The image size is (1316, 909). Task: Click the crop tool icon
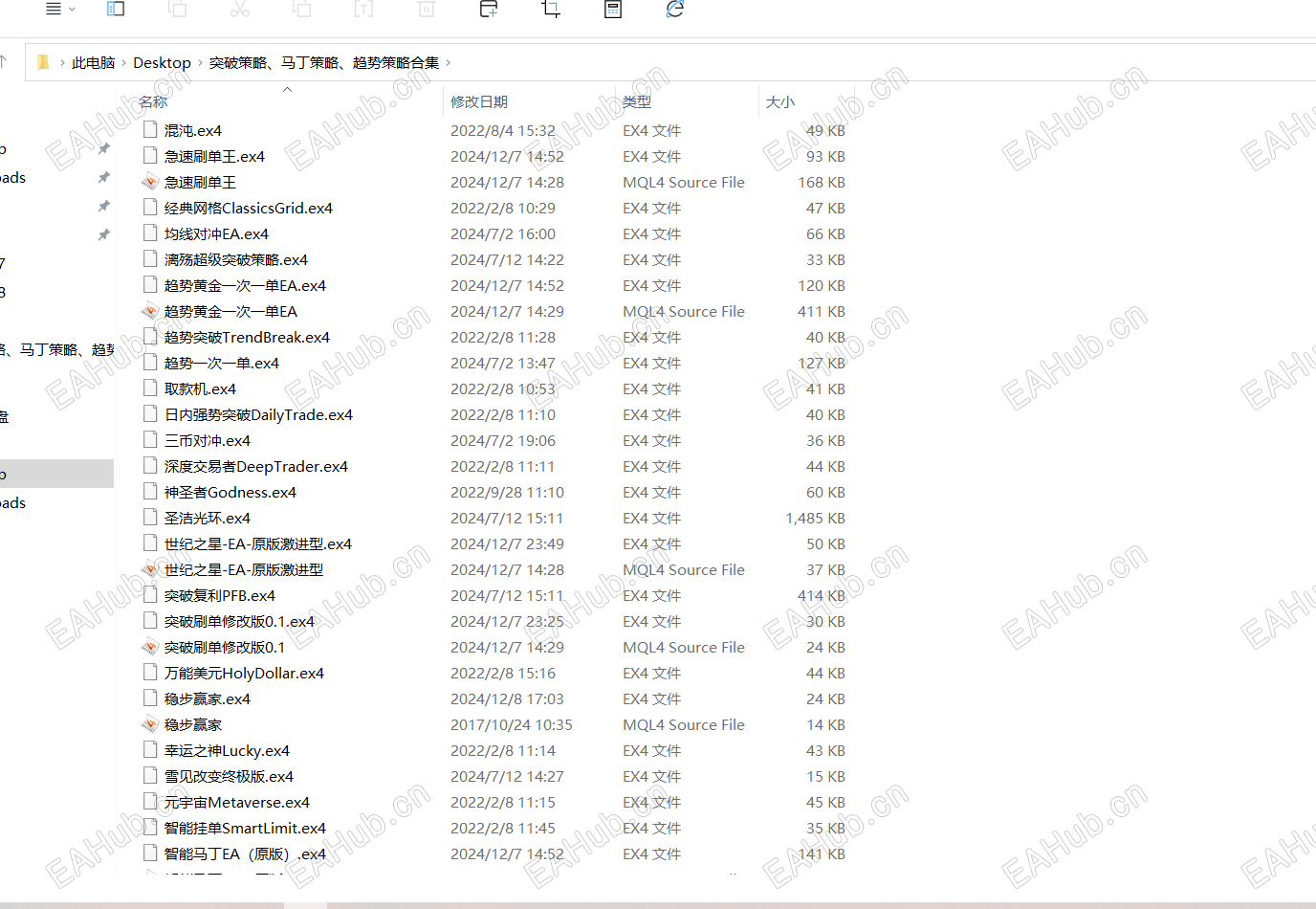coord(550,10)
